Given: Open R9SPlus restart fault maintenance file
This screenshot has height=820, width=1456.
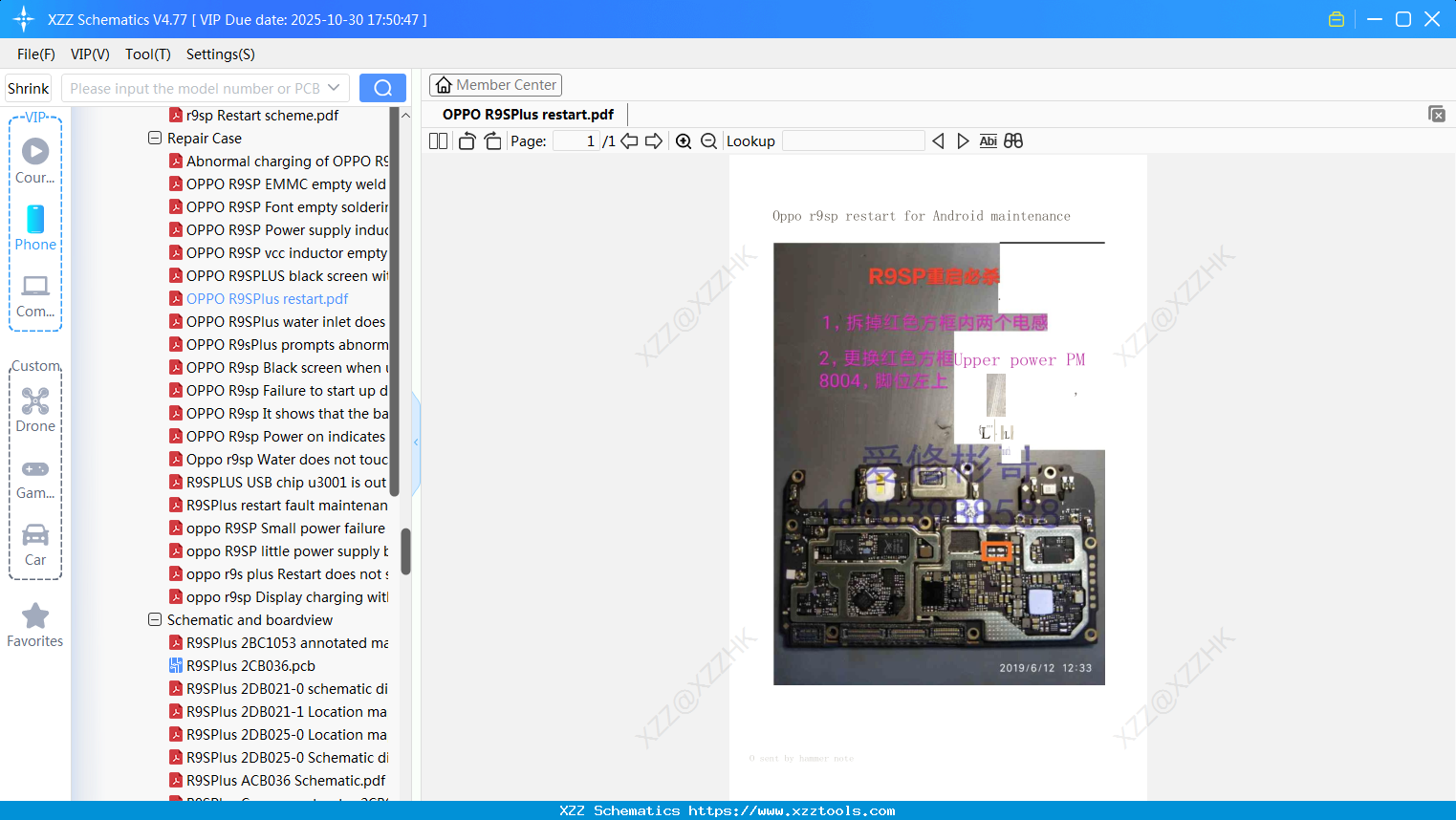Looking at the screenshot, I should [279, 506].
